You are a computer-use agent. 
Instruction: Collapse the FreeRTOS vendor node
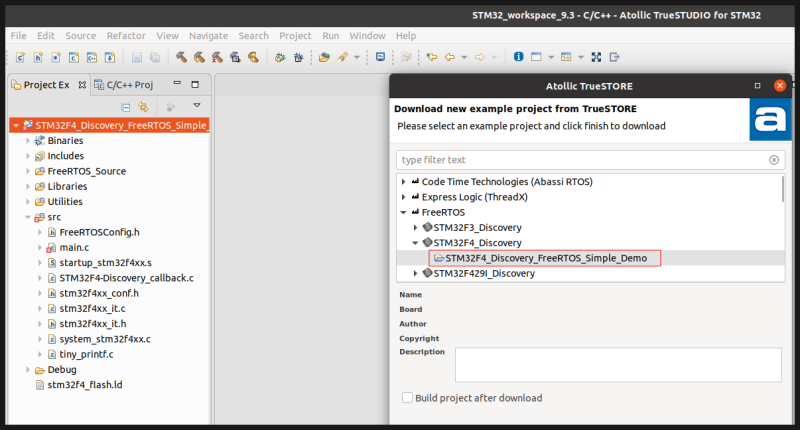click(404, 212)
